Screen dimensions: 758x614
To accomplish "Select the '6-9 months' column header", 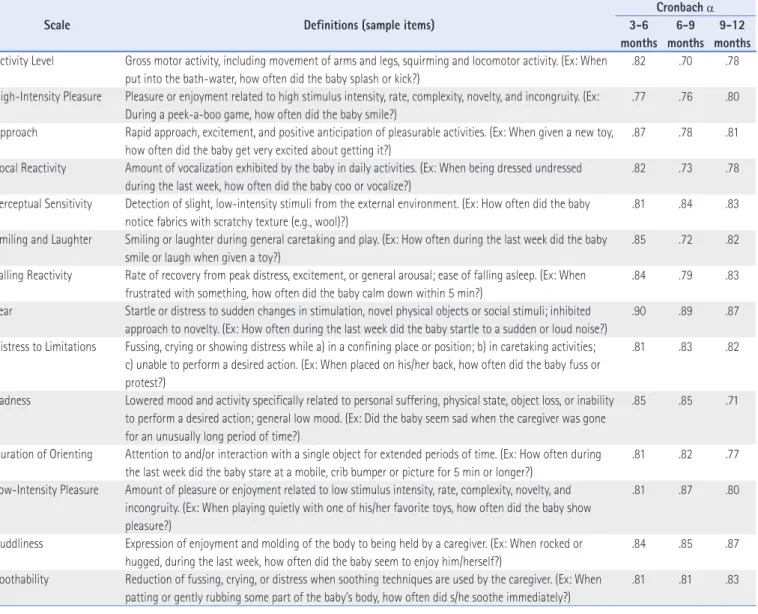I will click(x=685, y=34).
